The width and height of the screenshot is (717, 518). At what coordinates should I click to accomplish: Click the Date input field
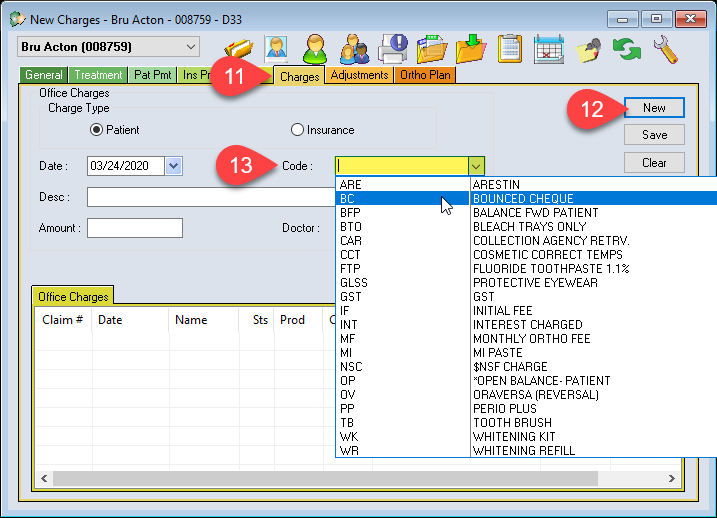[126, 166]
